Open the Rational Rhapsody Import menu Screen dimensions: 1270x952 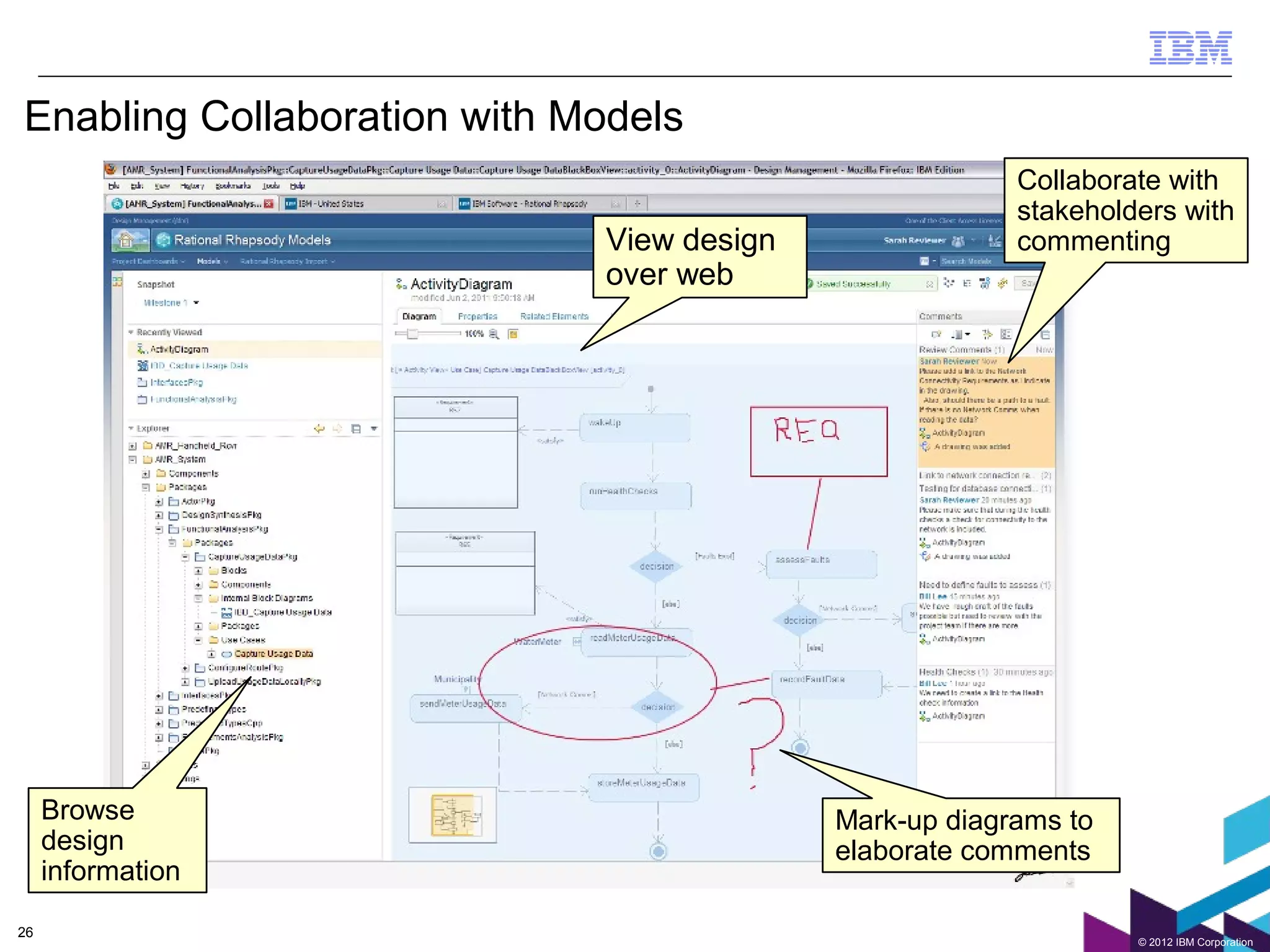pyautogui.click(x=287, y=262)
